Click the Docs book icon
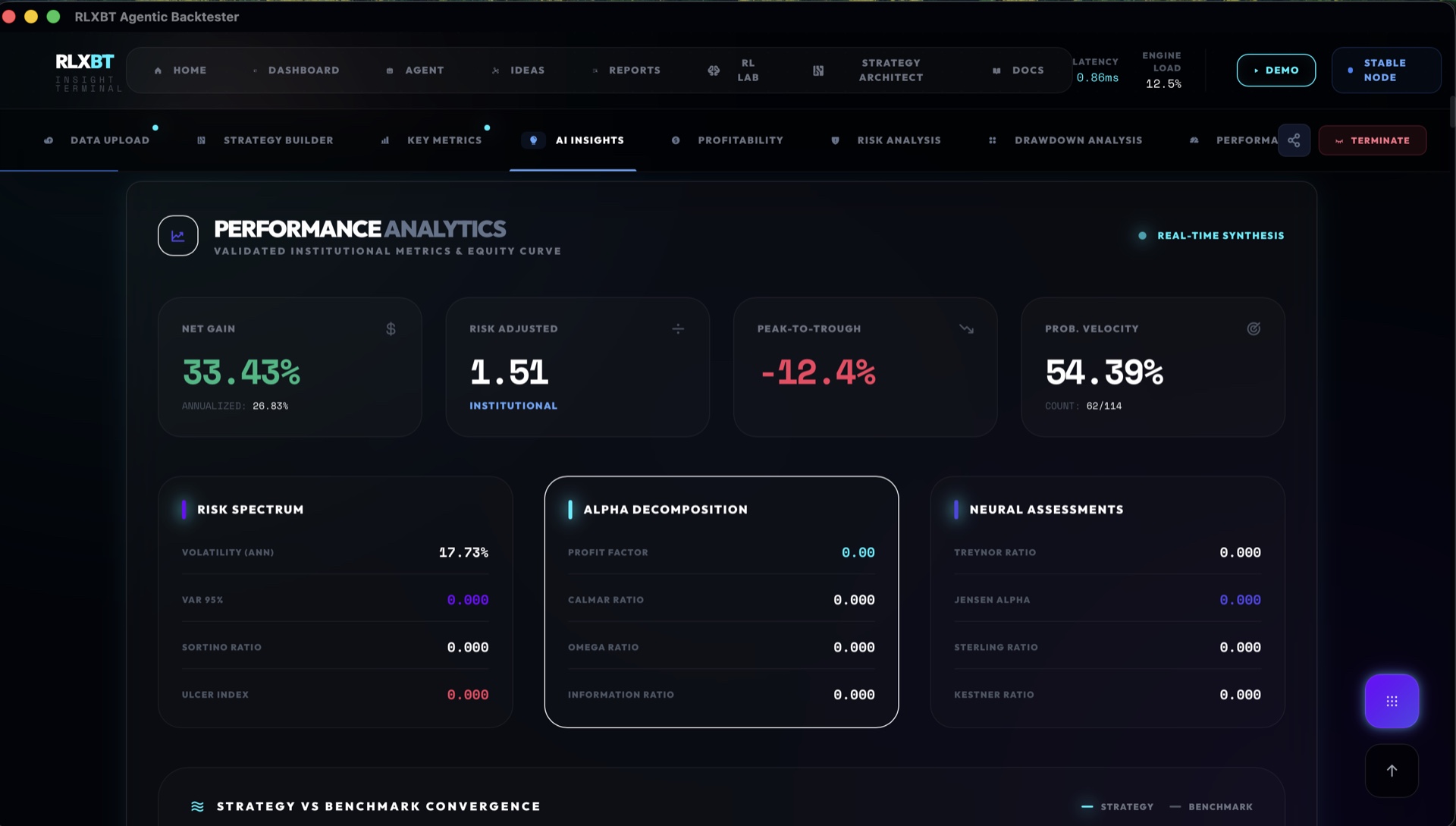 [996, 71]
